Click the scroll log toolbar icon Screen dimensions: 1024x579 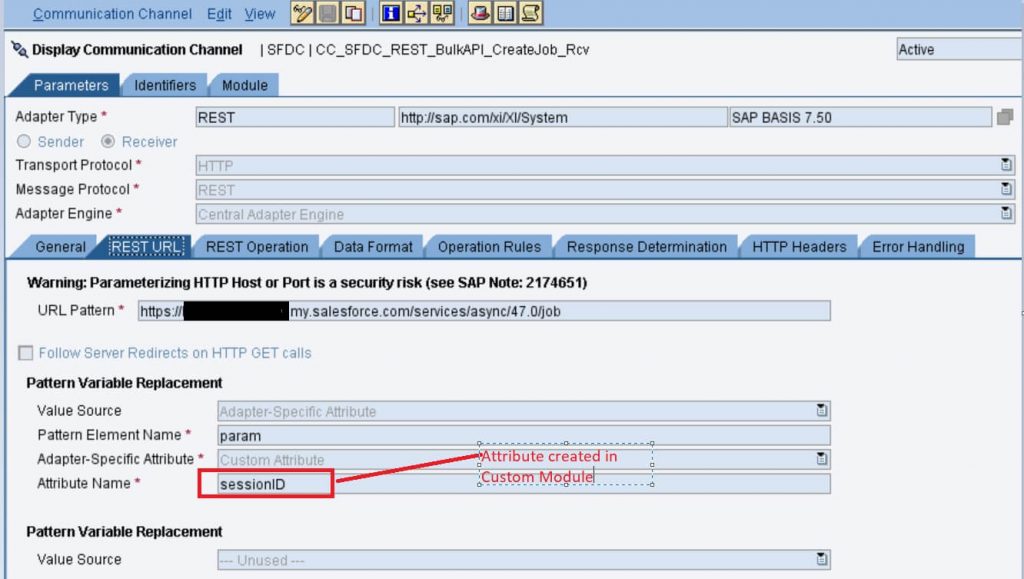click(x=531, y=13)
